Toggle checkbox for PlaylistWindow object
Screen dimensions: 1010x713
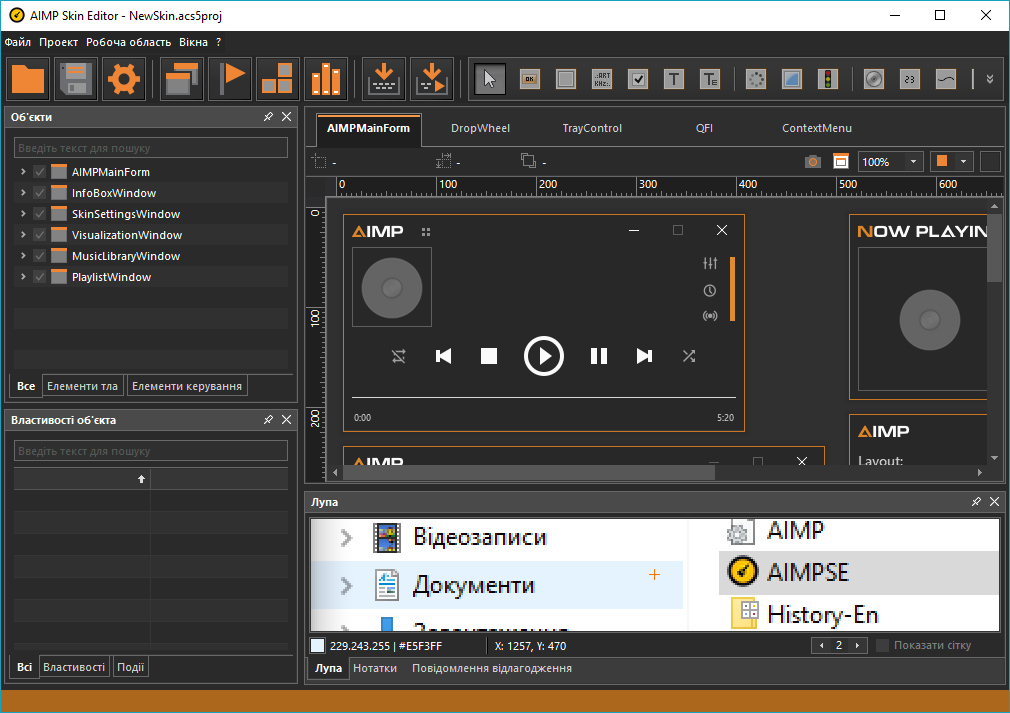tap(40, 277)
